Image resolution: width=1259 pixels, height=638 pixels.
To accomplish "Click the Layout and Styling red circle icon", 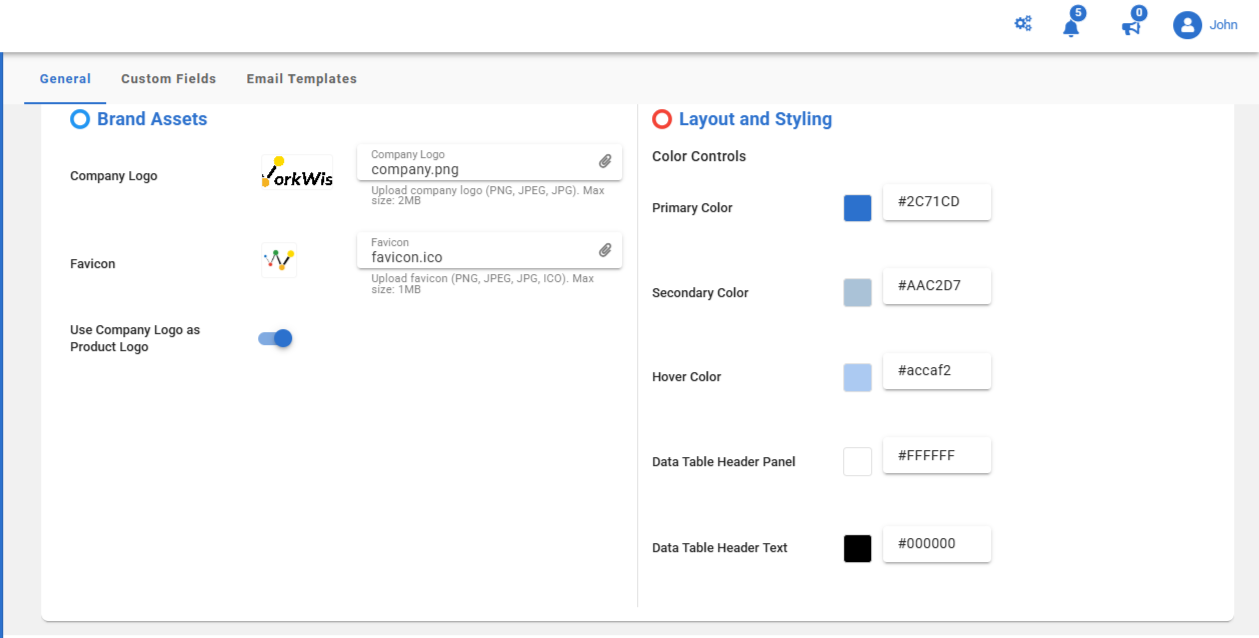I will (x=662, y=120).
